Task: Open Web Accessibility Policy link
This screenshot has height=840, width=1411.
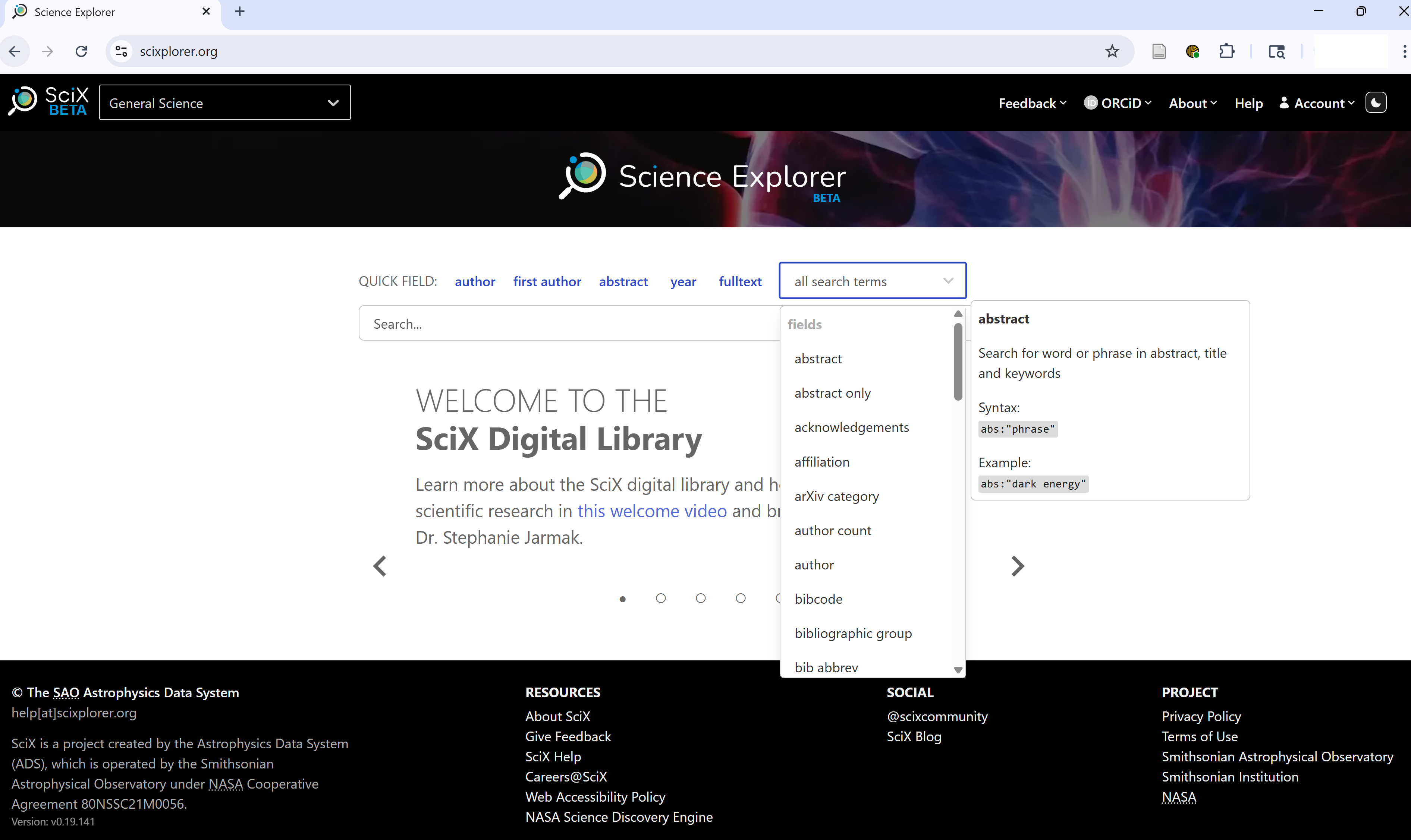Action: click(x=595, y=797)
